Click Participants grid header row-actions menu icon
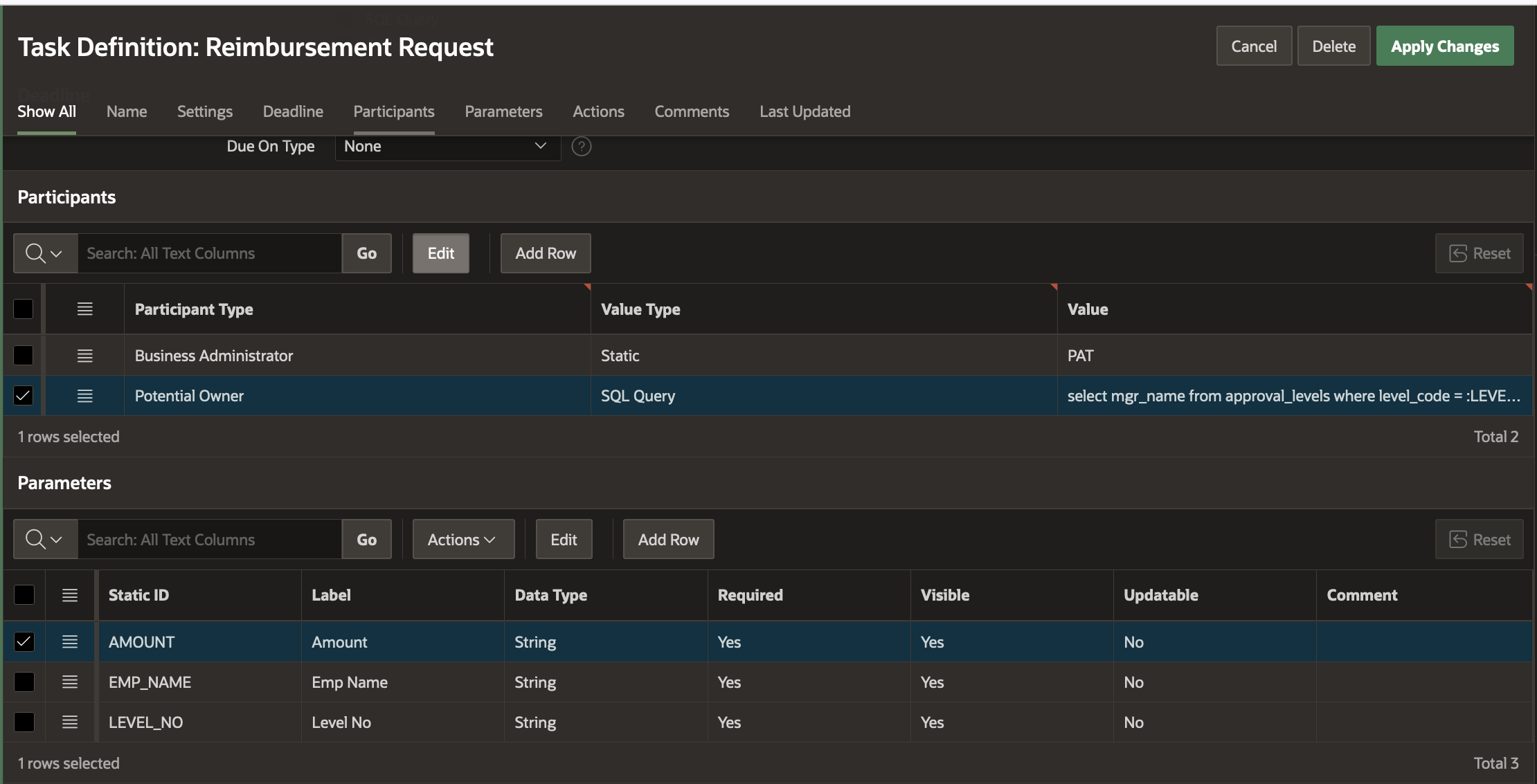1537x784 pixels. click(84, 309)
